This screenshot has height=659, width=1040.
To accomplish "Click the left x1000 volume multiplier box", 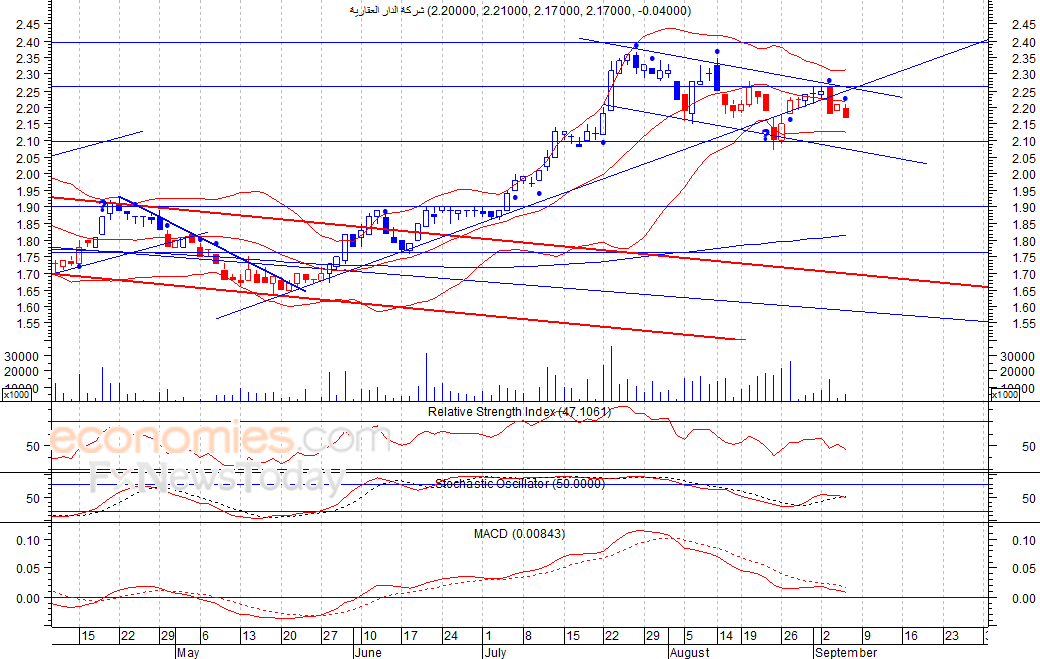I will [16, 394].
